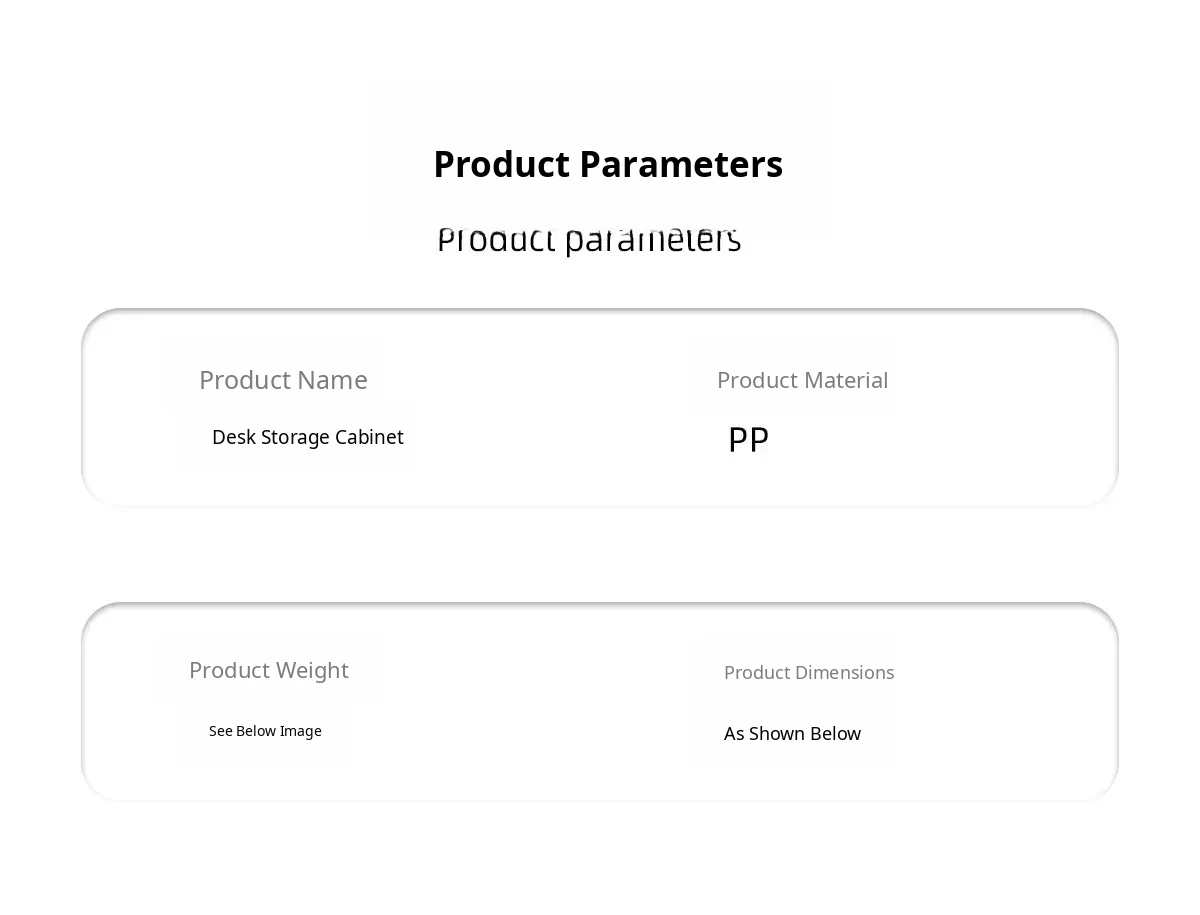This screenshot has height=915, width=1200.
Task: Select the "Product Weight" label
Action: (x=269, y=670)
